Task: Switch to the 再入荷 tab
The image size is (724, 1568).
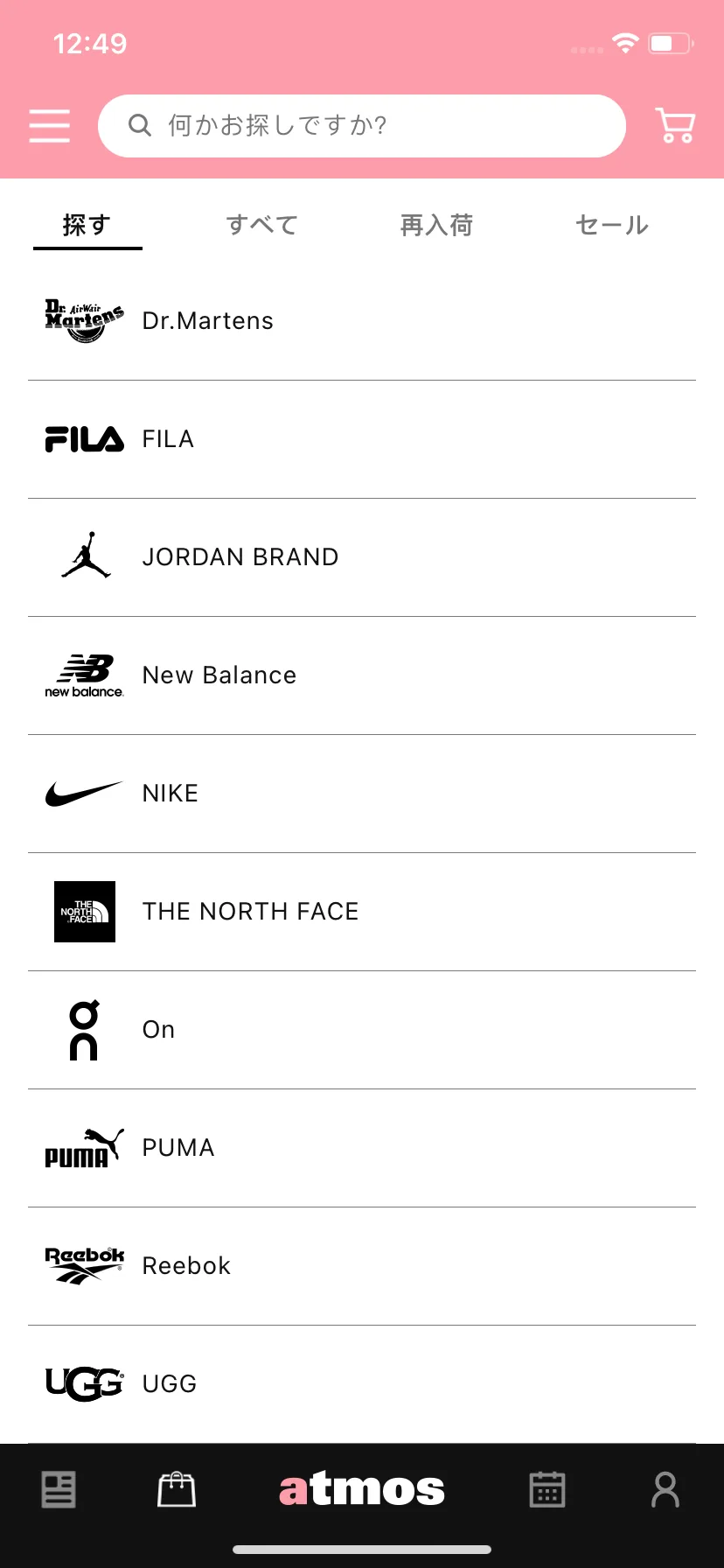Action: click(x=436, y=226)
